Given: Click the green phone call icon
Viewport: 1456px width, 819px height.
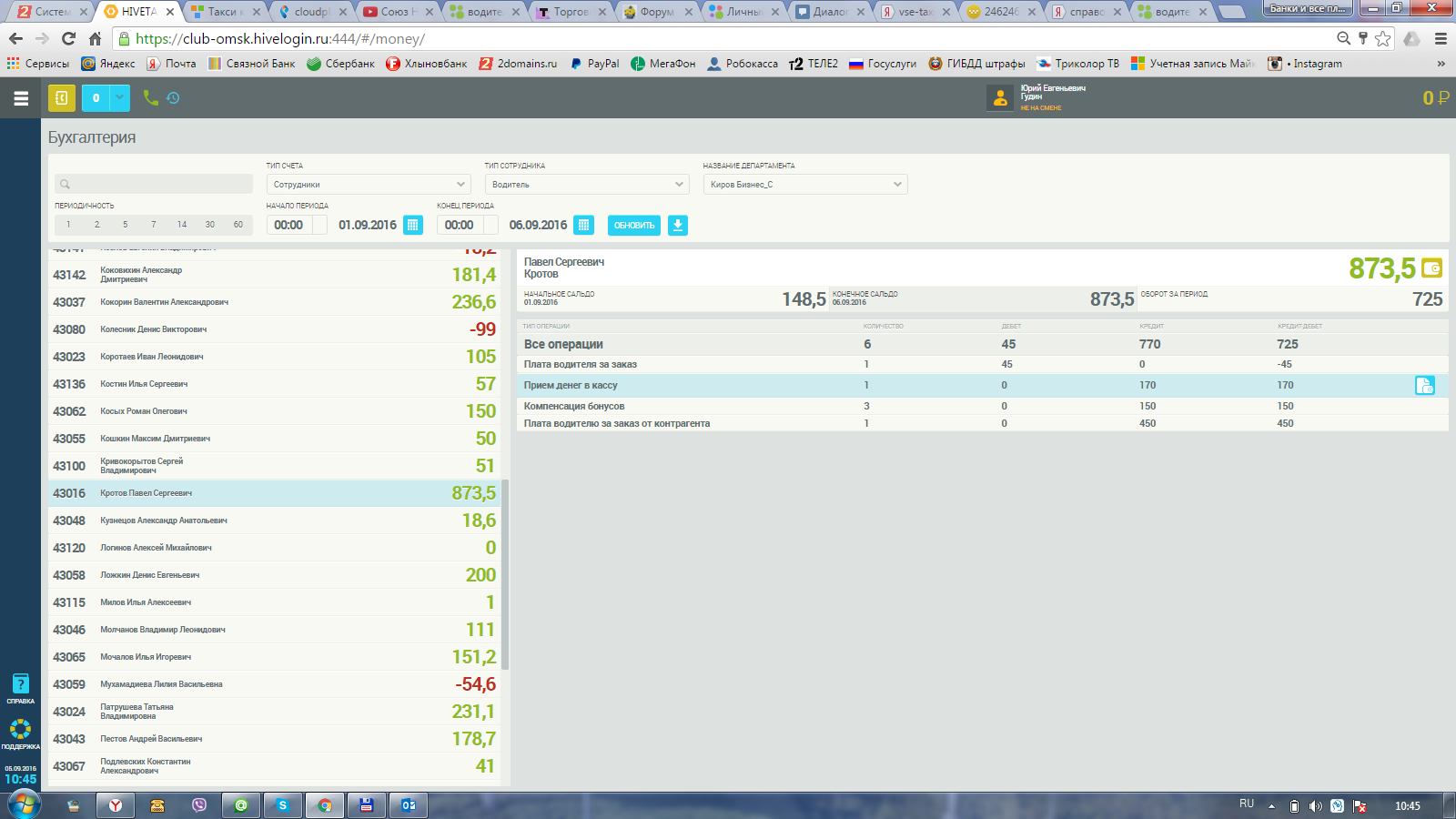Looking at the screenshot, I should coord(150,98).
